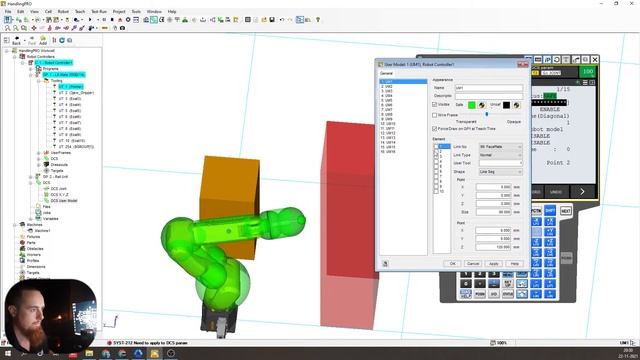Viewport: 640px width, 360px height.
Task: Click the red abort triangle icon
Action: tap(120, 20)
